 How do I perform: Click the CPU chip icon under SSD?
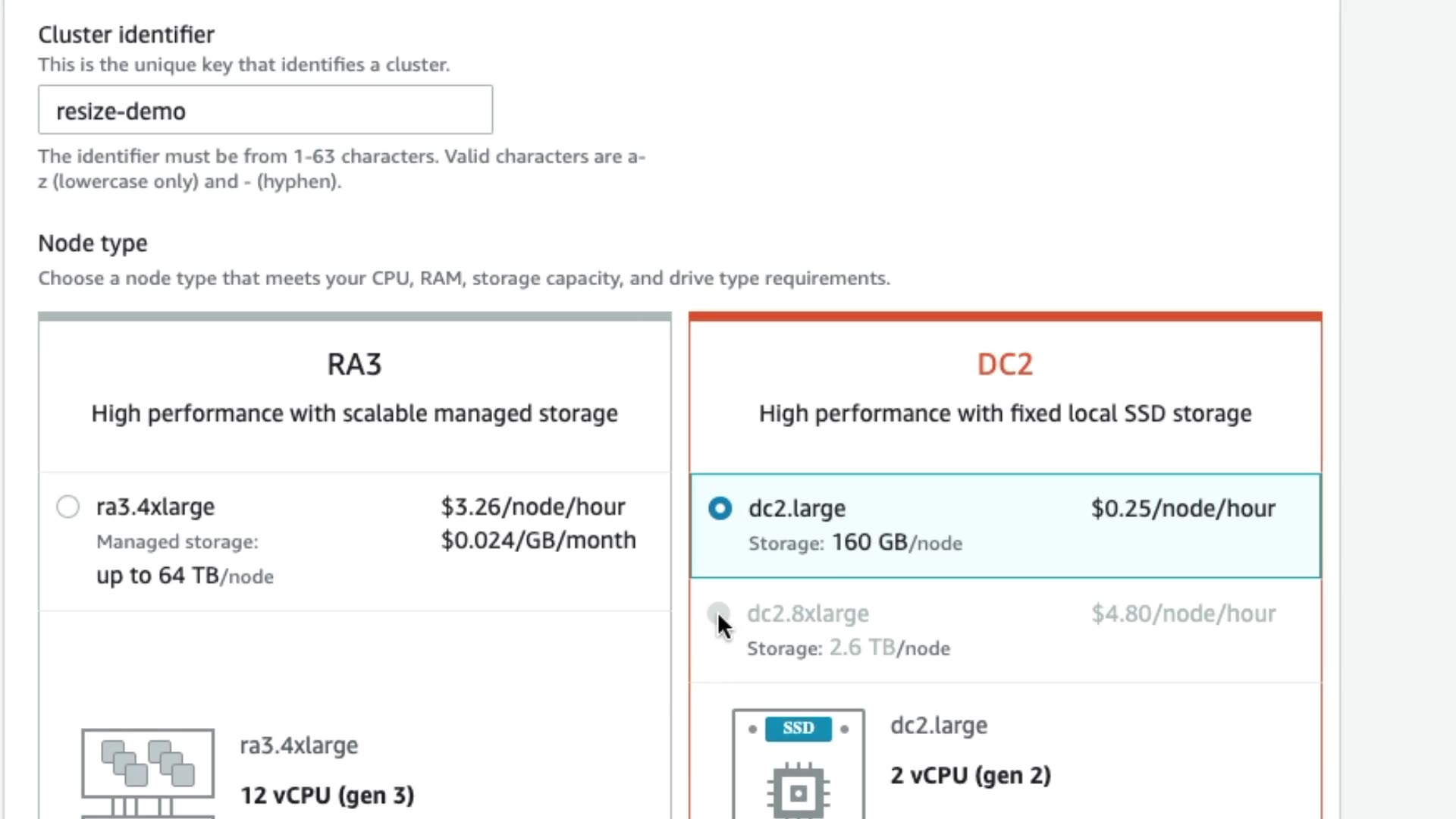coord(798,792)
